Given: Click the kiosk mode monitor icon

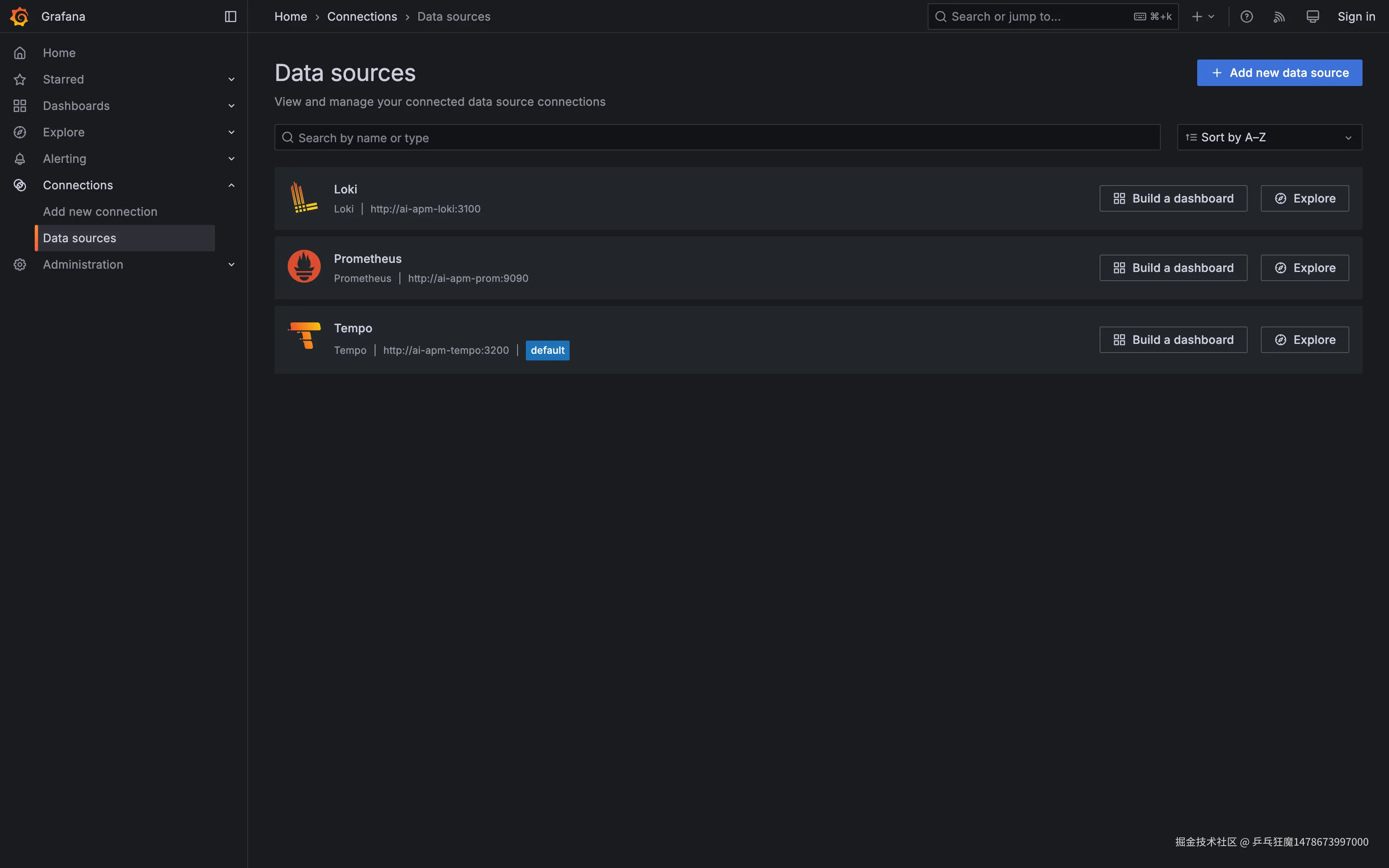Looking at the screenshot, I should pyautogui.click(x=1313, y=17).
